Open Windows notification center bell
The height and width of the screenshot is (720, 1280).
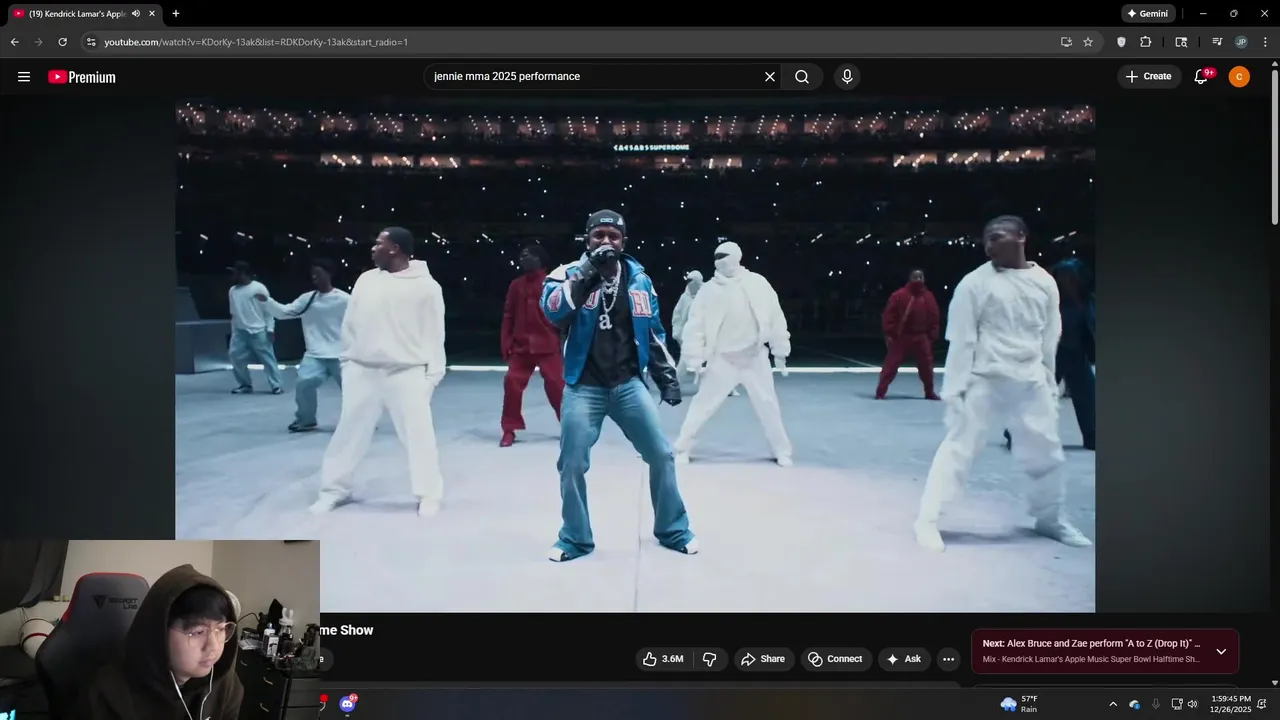pos(1262,704)
